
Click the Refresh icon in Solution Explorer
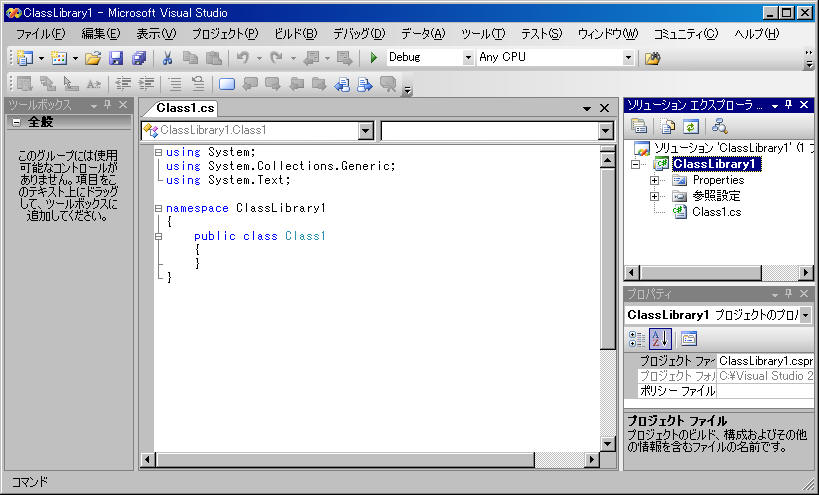click(690, 126)
